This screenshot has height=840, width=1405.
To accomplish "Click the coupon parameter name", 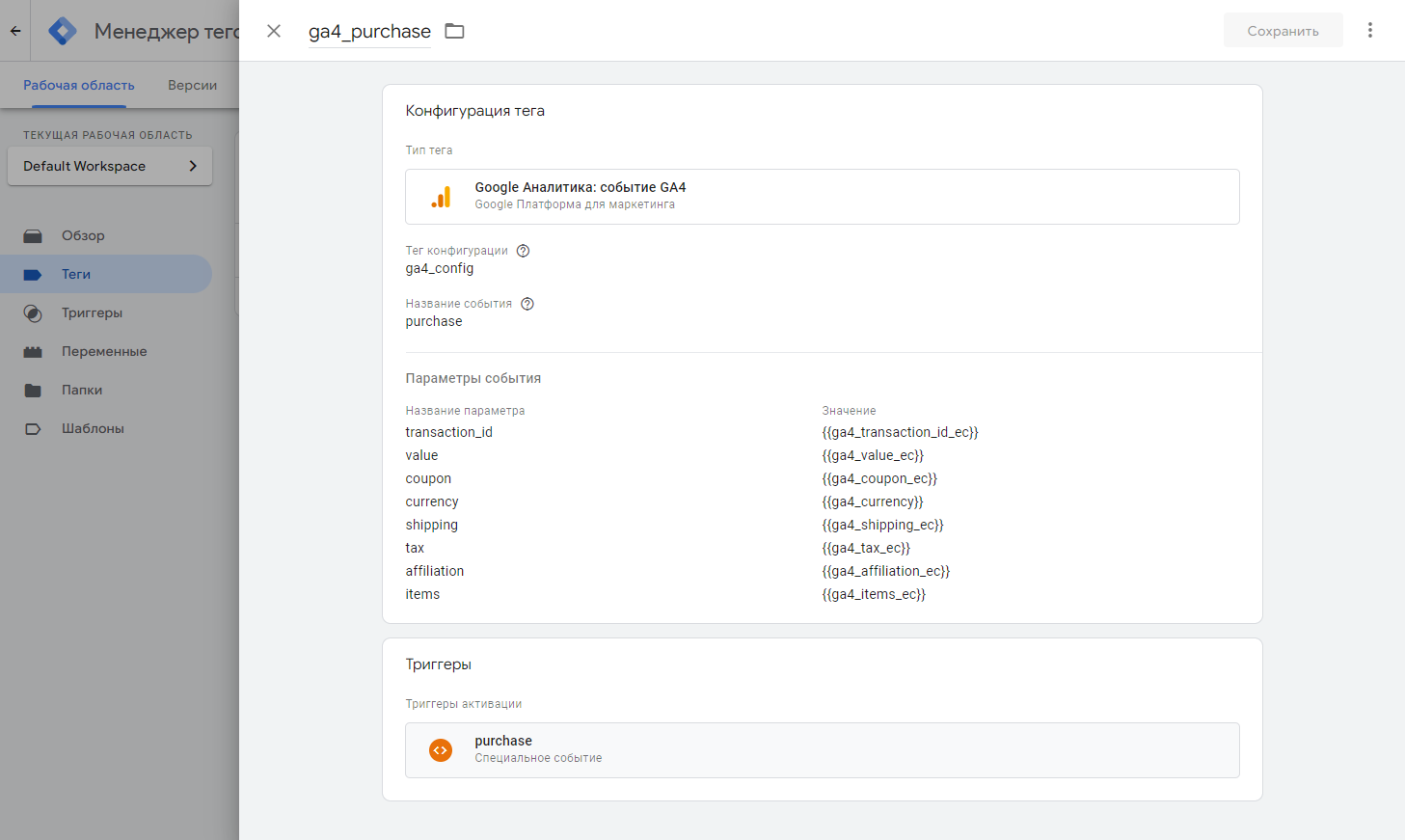I will pyautogui.click(x=428, y=478).
